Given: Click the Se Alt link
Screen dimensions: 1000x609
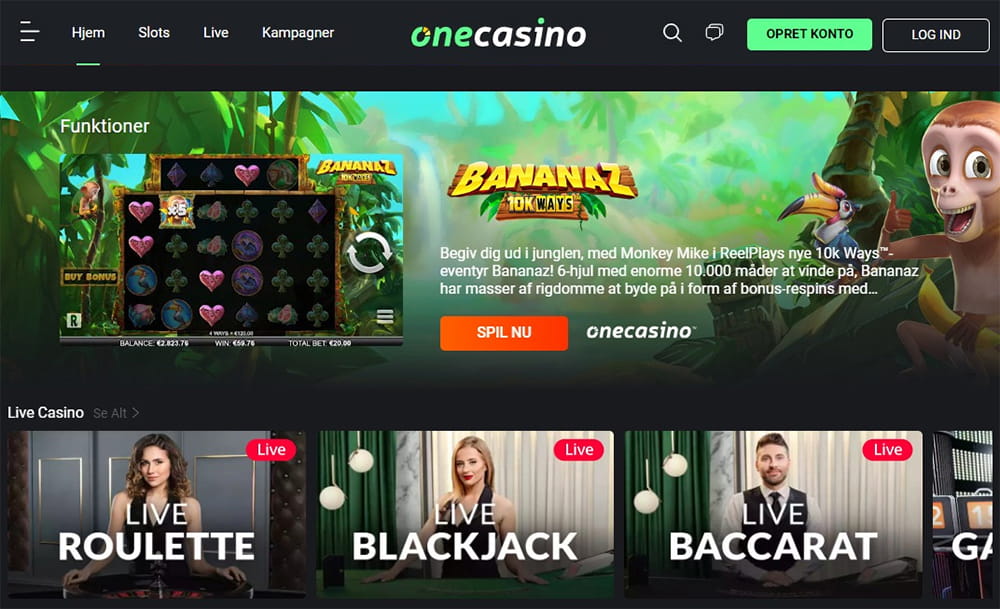Looking at the screenshot, I should (x=110, y=413).
